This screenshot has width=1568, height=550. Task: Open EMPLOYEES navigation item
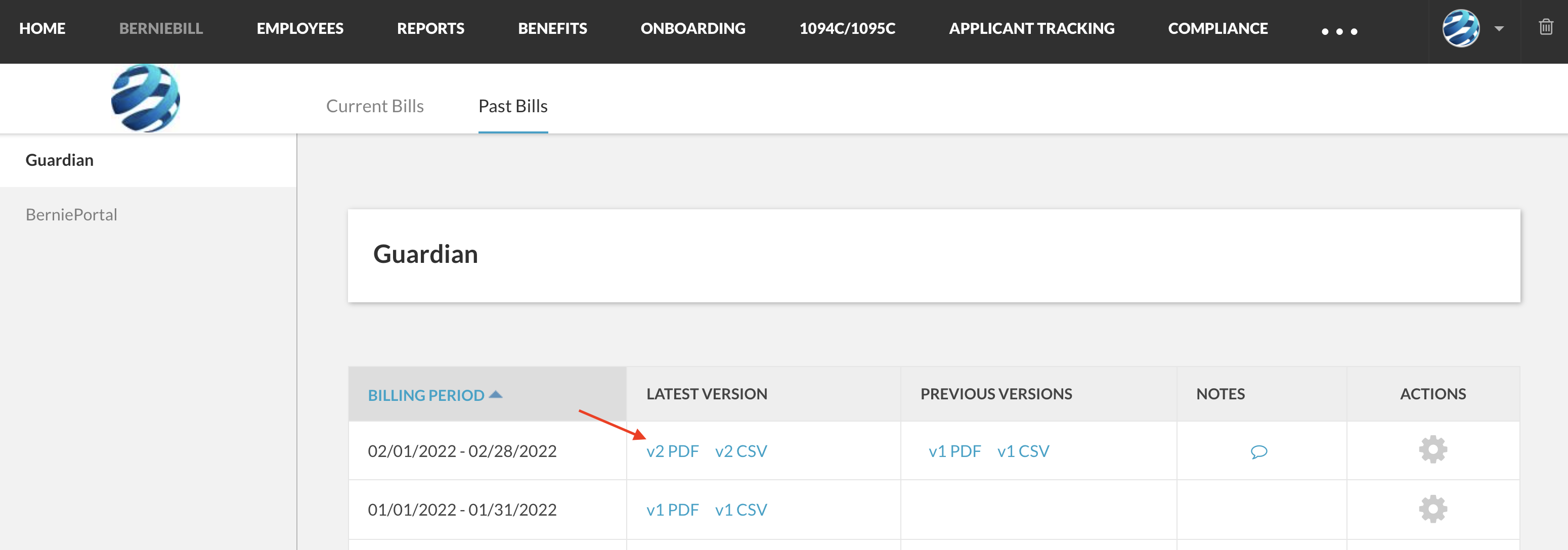(x=300, y=29)
